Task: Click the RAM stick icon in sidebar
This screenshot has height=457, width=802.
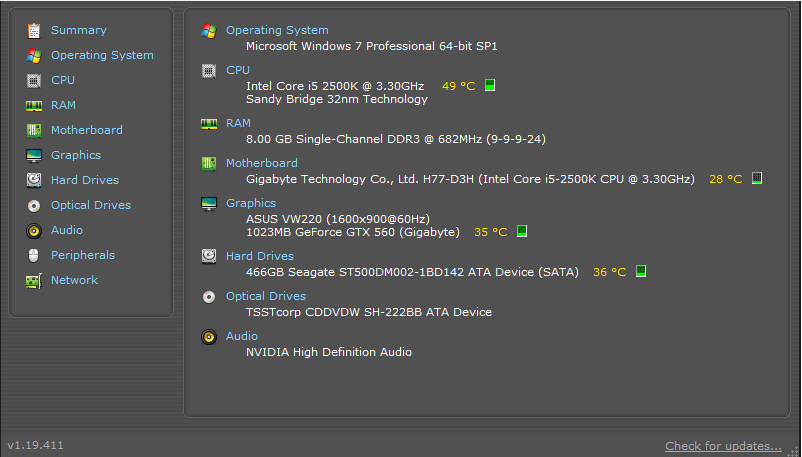Action: pyautogui.click(x=34, y=106)
